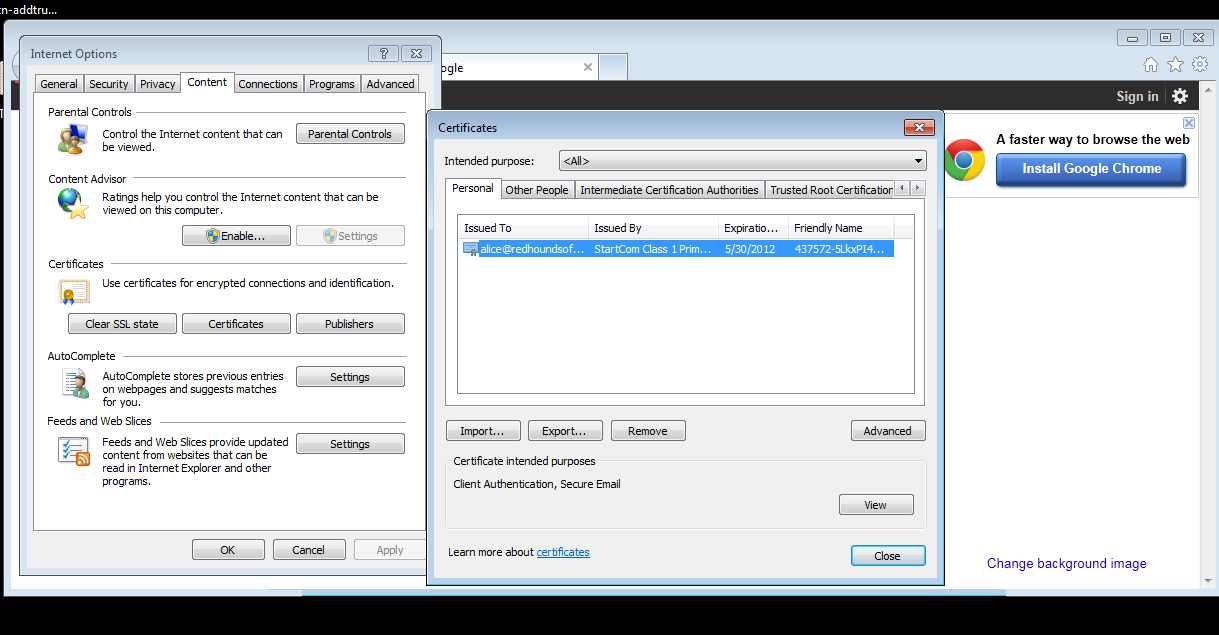The image size is (1219, 635).
Task: Switch to the Security tab
Action: pyautogui.click(x=108, y=84)
